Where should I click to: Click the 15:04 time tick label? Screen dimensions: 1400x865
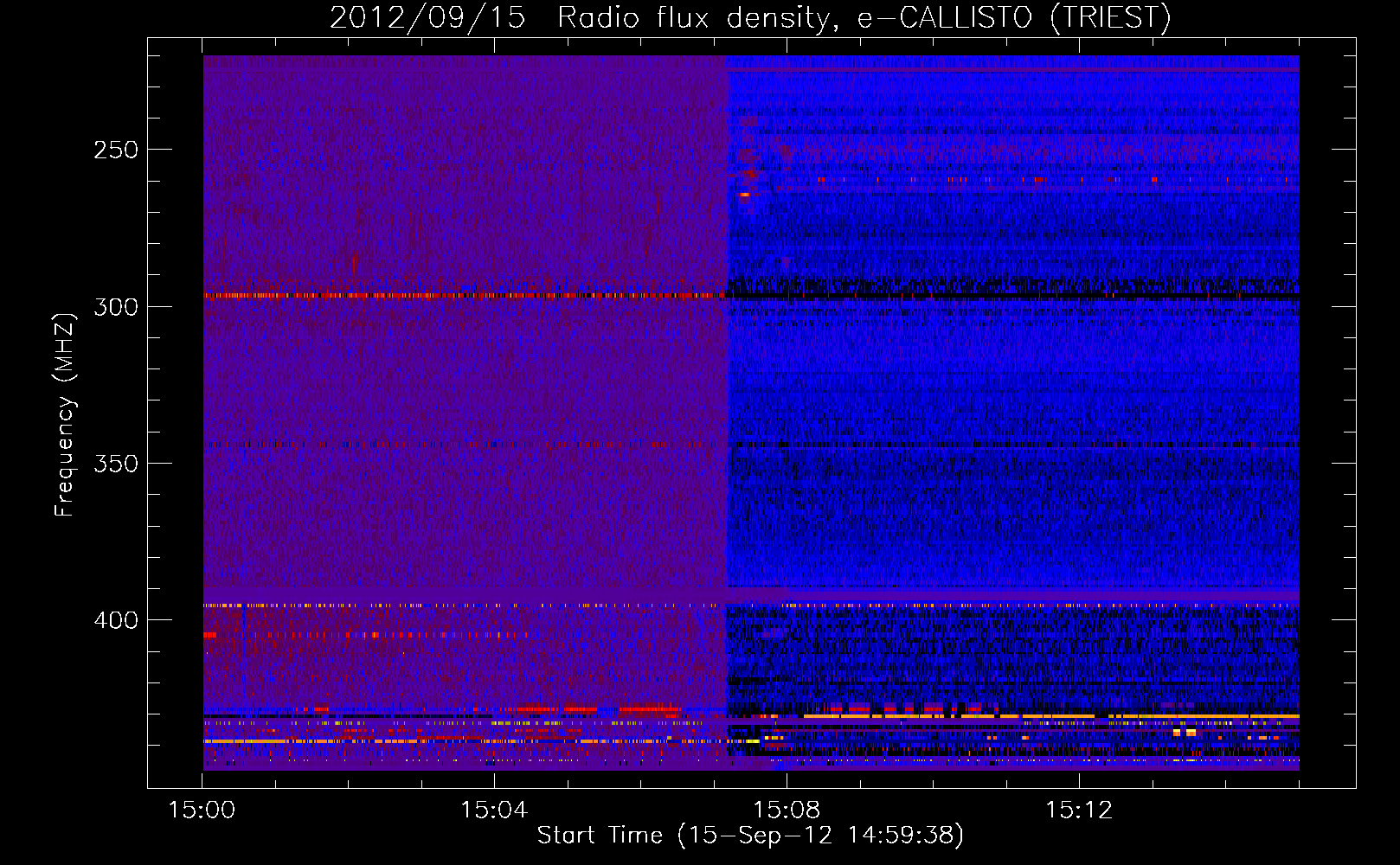point(494,811)
